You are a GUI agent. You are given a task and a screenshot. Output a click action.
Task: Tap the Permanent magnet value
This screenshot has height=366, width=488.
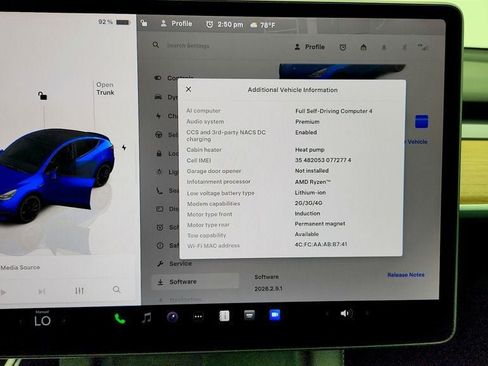pyautogui.click(x=320, y=224)
